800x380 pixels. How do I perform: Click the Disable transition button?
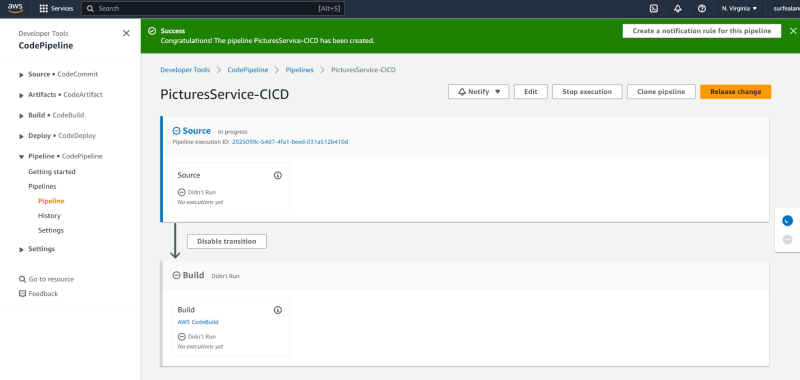coord(227,241)
